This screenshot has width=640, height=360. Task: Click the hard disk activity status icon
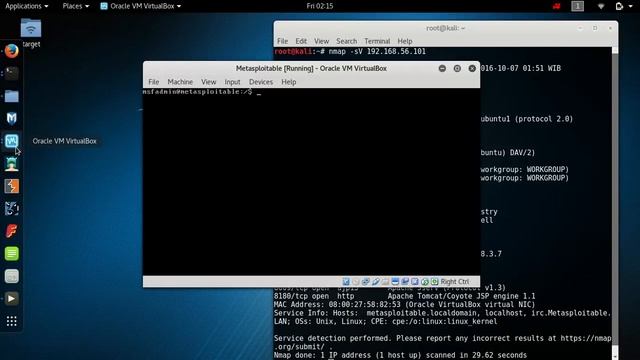click(x=346, y=282)
